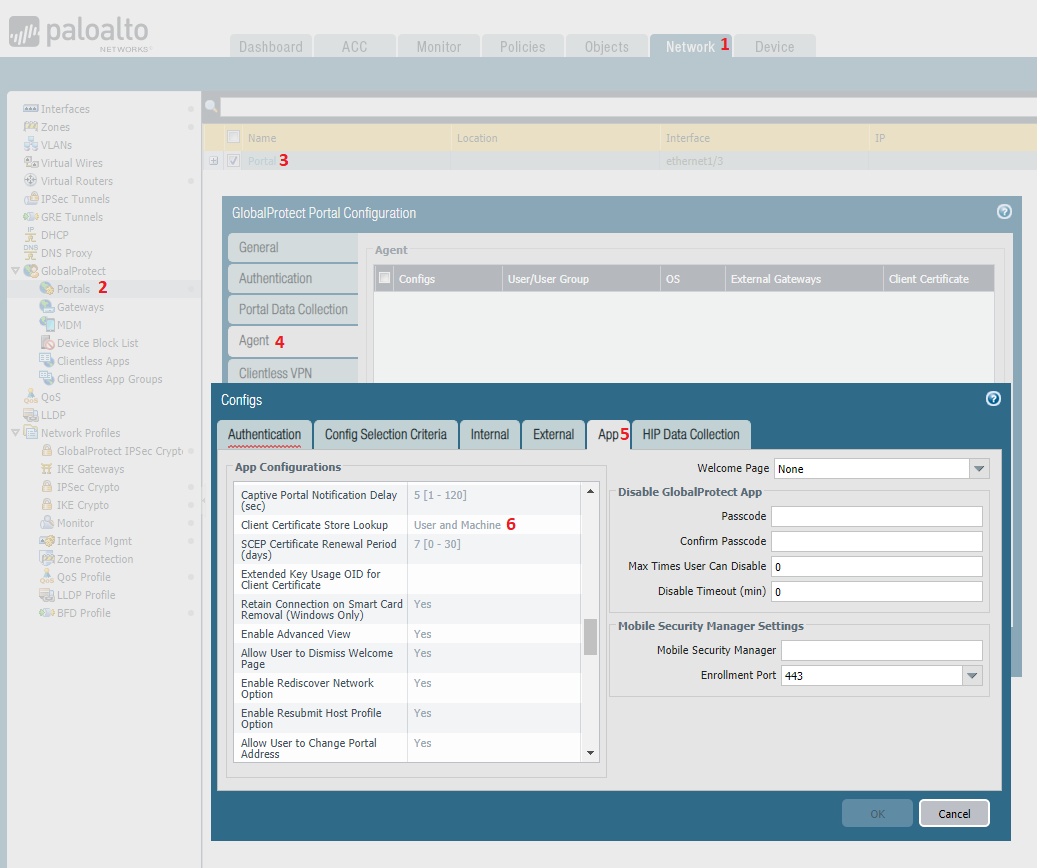
Task: Open the Zone Protection profiles page
Action: click(x=94, y=558)
